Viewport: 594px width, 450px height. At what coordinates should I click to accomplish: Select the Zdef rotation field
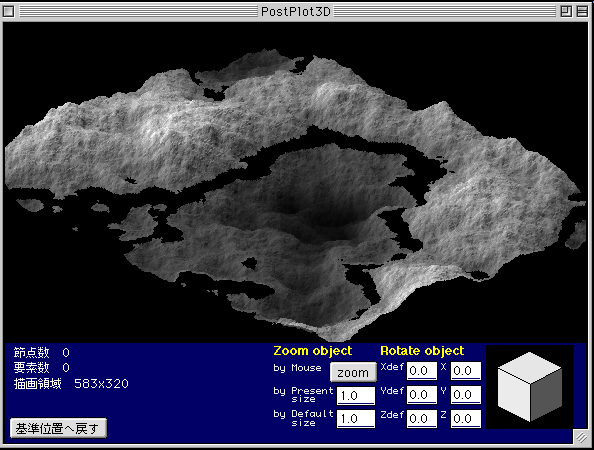click(x=422, y=419)
